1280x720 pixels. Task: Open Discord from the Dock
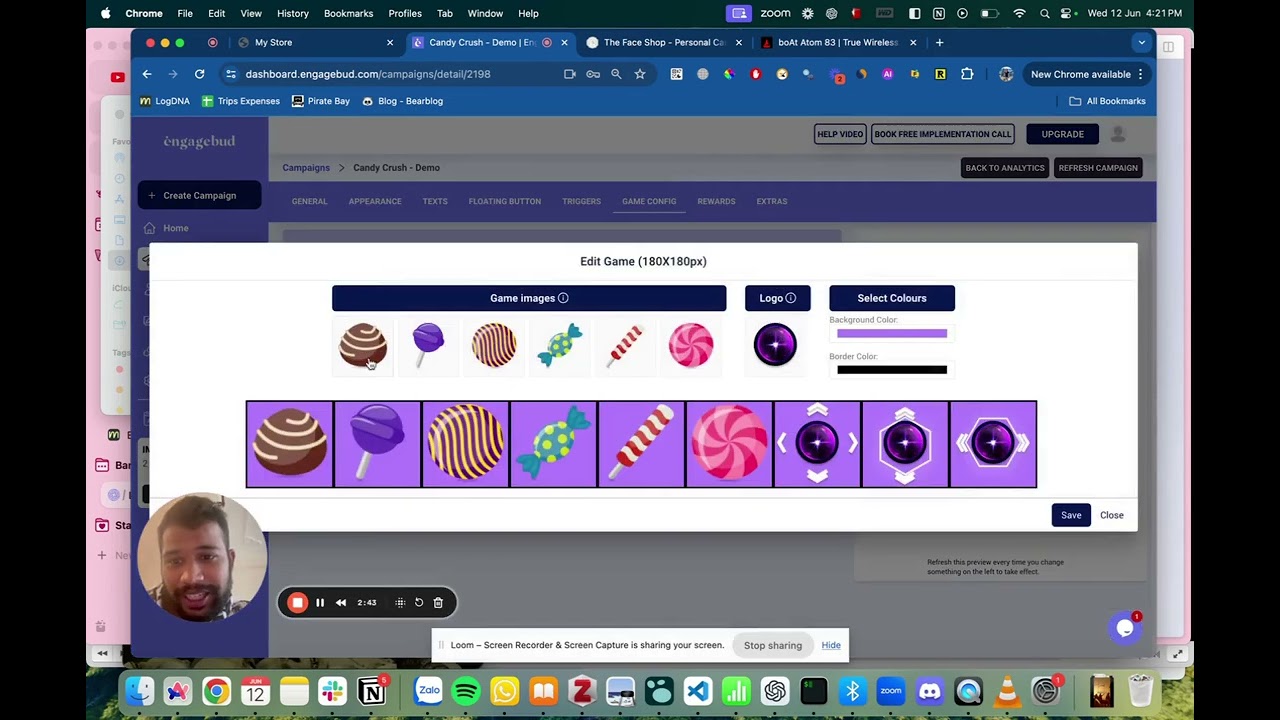[930, 691]
